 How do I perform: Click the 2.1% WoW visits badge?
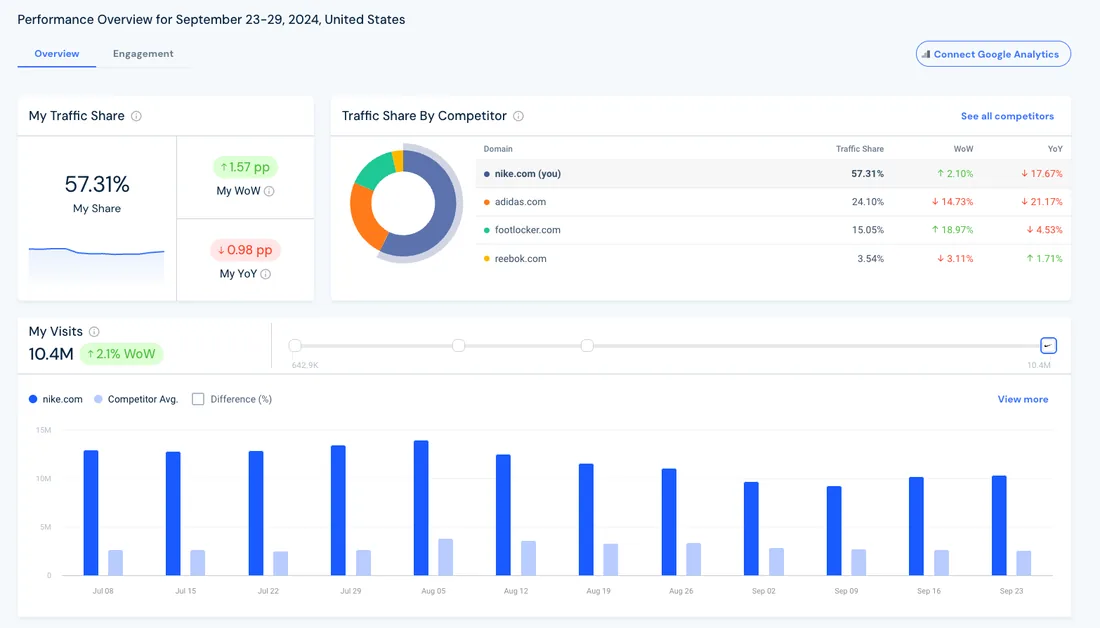(x=121, y=354)
